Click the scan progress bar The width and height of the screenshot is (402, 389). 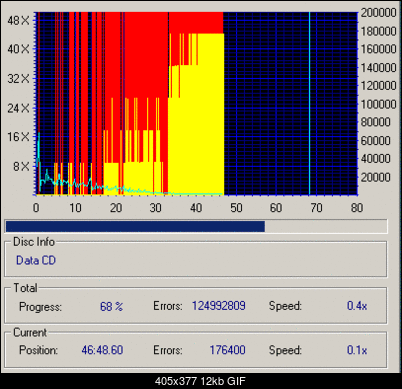[x=196, y=227]
